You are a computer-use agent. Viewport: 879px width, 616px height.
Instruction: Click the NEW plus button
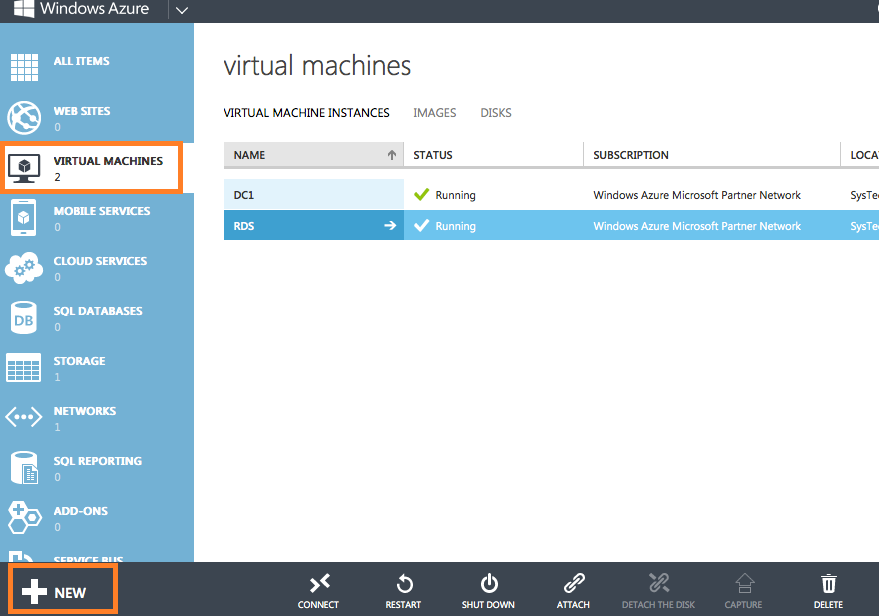(x=62, y=590)
